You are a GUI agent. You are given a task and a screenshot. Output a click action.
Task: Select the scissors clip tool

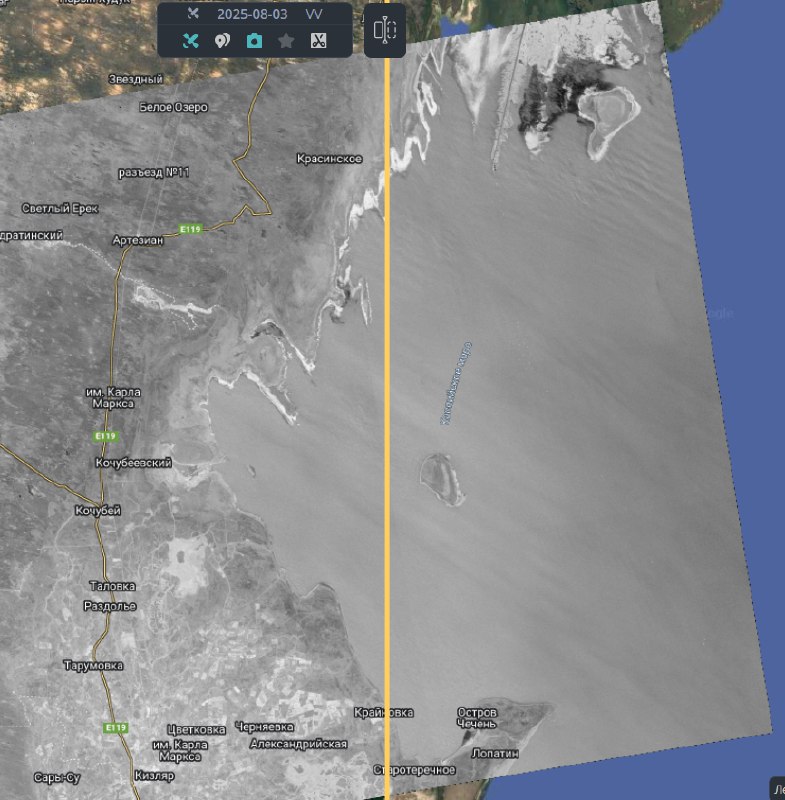pyautogui.click(x=318, y=41)
